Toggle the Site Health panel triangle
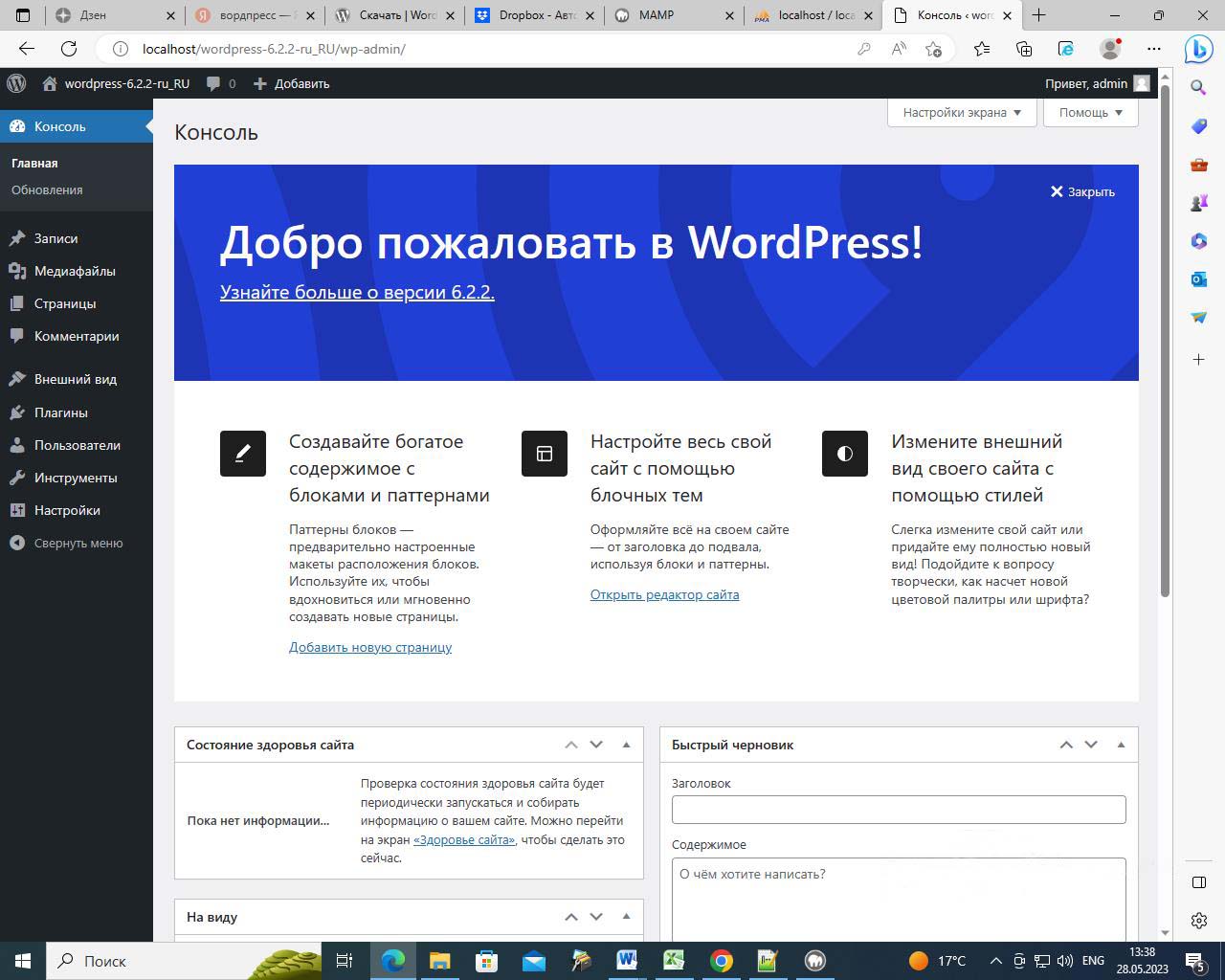Viewport: 1225px width, 980px height. (627, 745)
